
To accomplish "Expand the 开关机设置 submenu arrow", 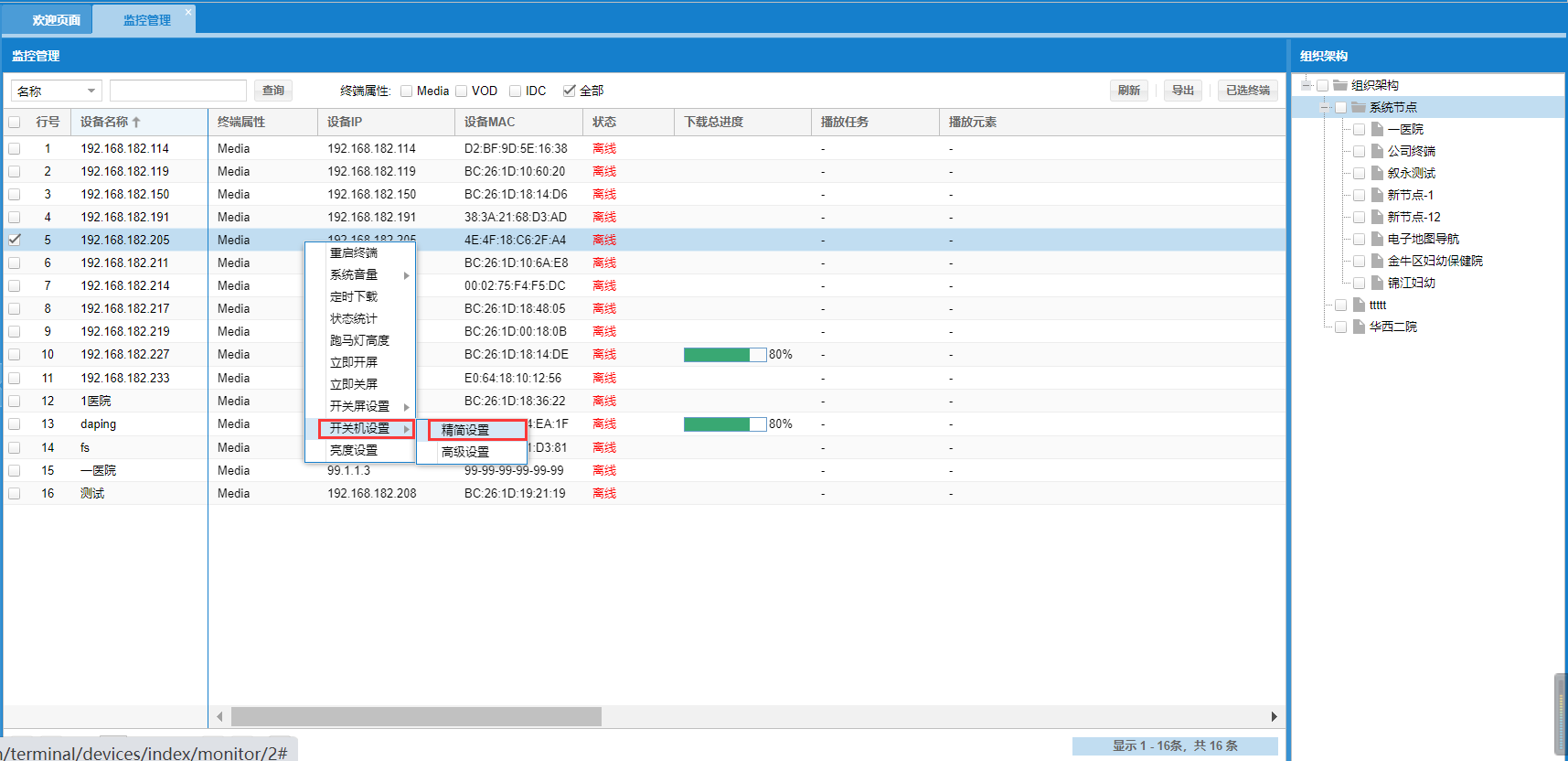I will click(406, 429).
